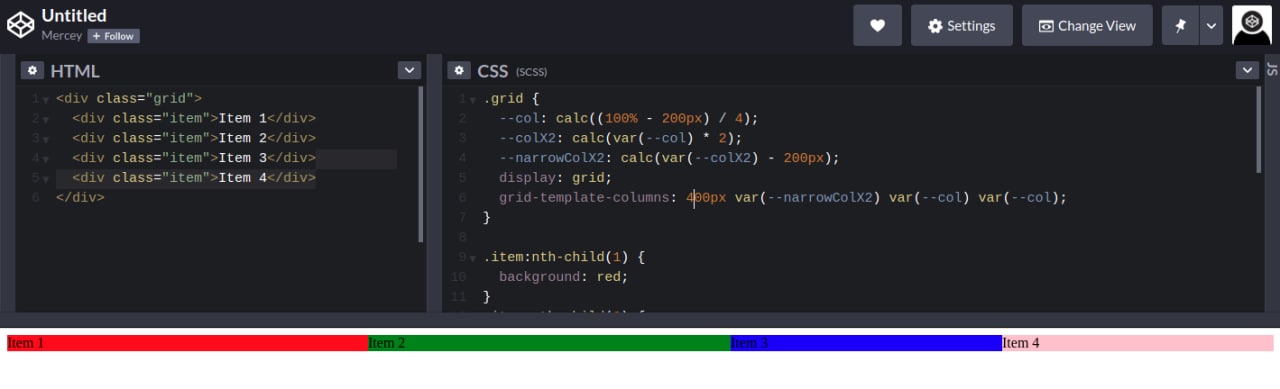Open the user avatar menu
Viewport: 1280px width, 389px height.
coord(1252,25)
